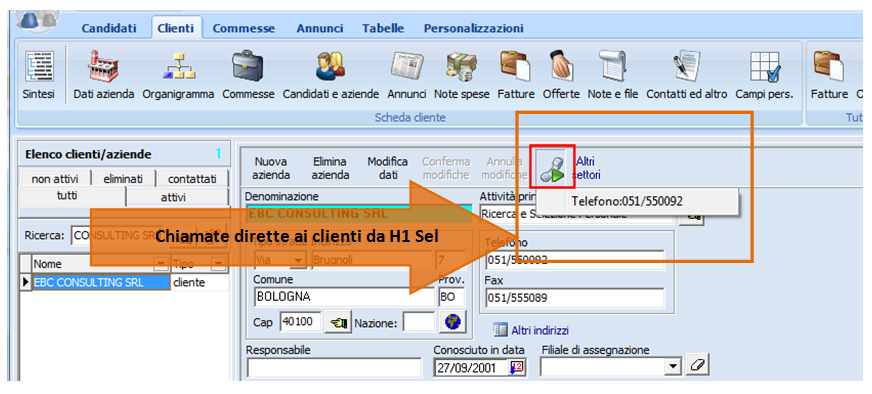This screenshot has height=394, width=872.
Task: Click the Ricerca search field
Action: pos(118,235)
